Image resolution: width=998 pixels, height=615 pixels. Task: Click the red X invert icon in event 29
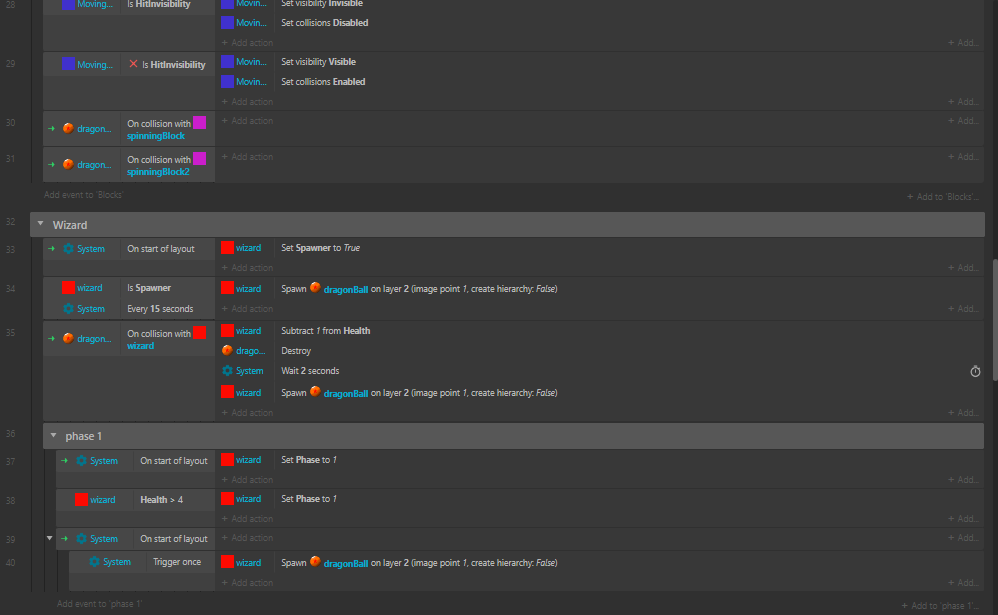134,64
